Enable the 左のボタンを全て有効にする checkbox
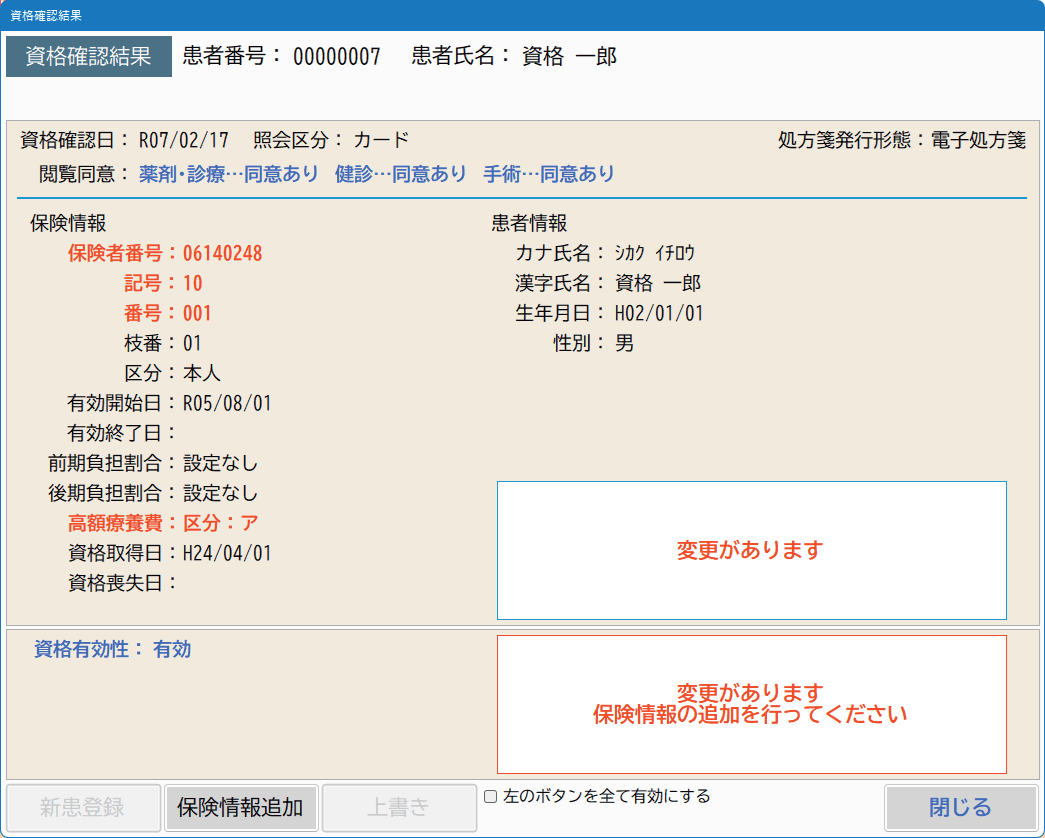The image size is (1045, 838). point(488,797)
